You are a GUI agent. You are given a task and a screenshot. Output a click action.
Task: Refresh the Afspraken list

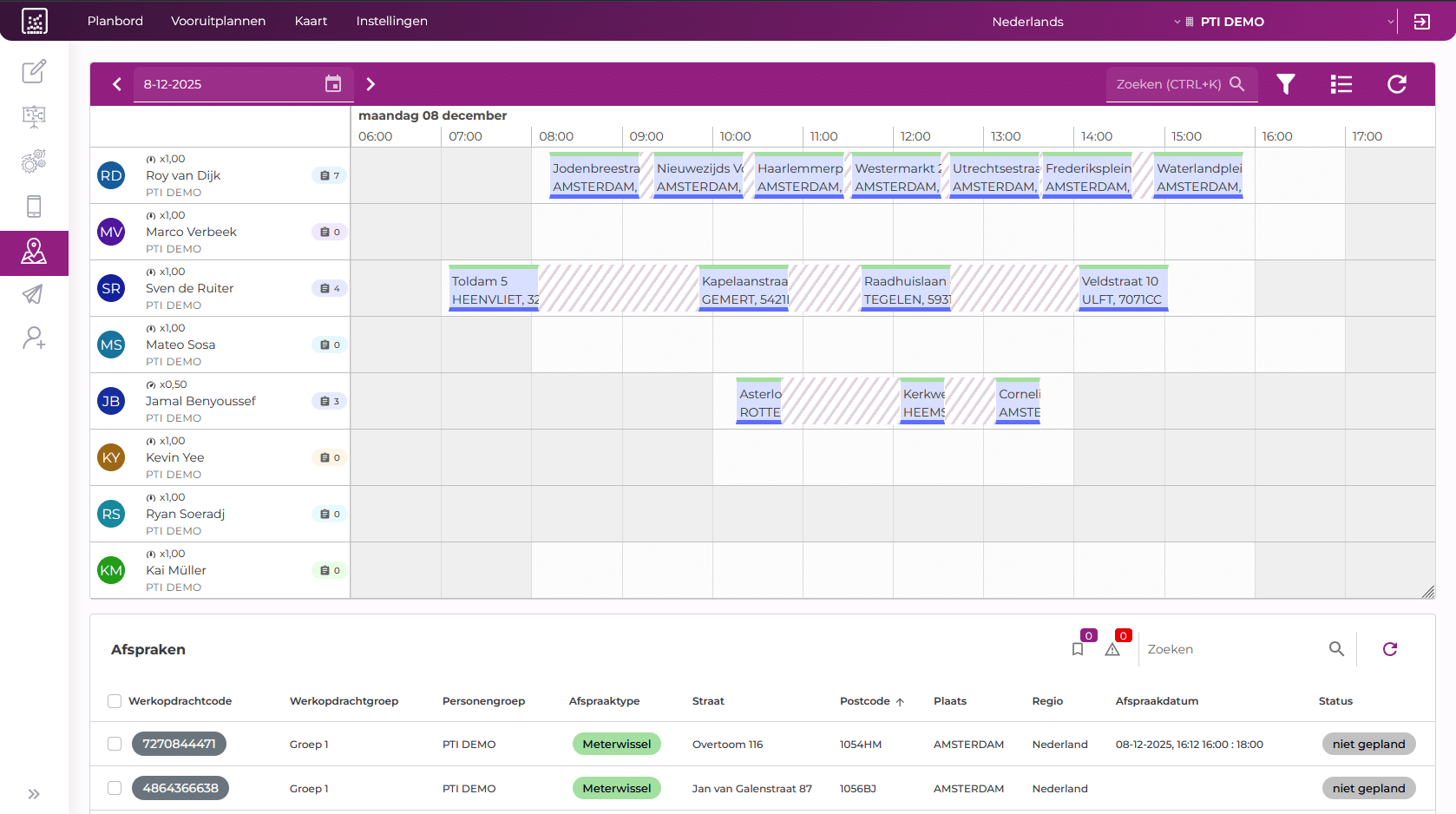click(1390, 649)
